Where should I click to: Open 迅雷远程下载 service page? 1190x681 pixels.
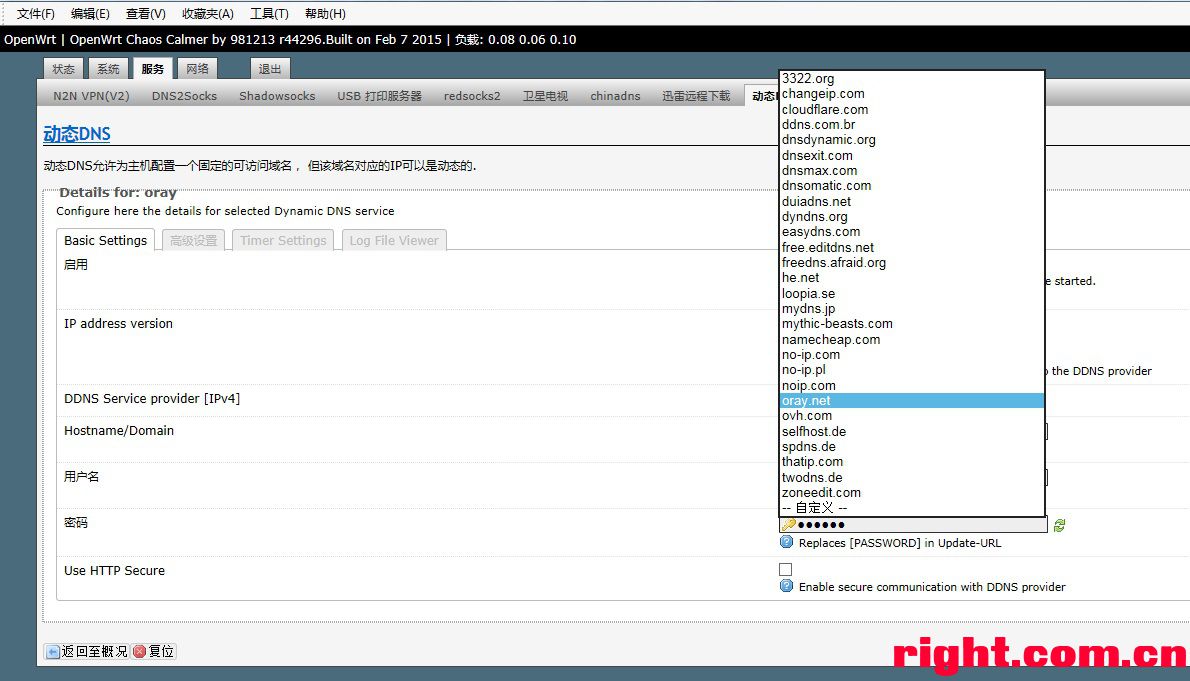coord(696,96)
